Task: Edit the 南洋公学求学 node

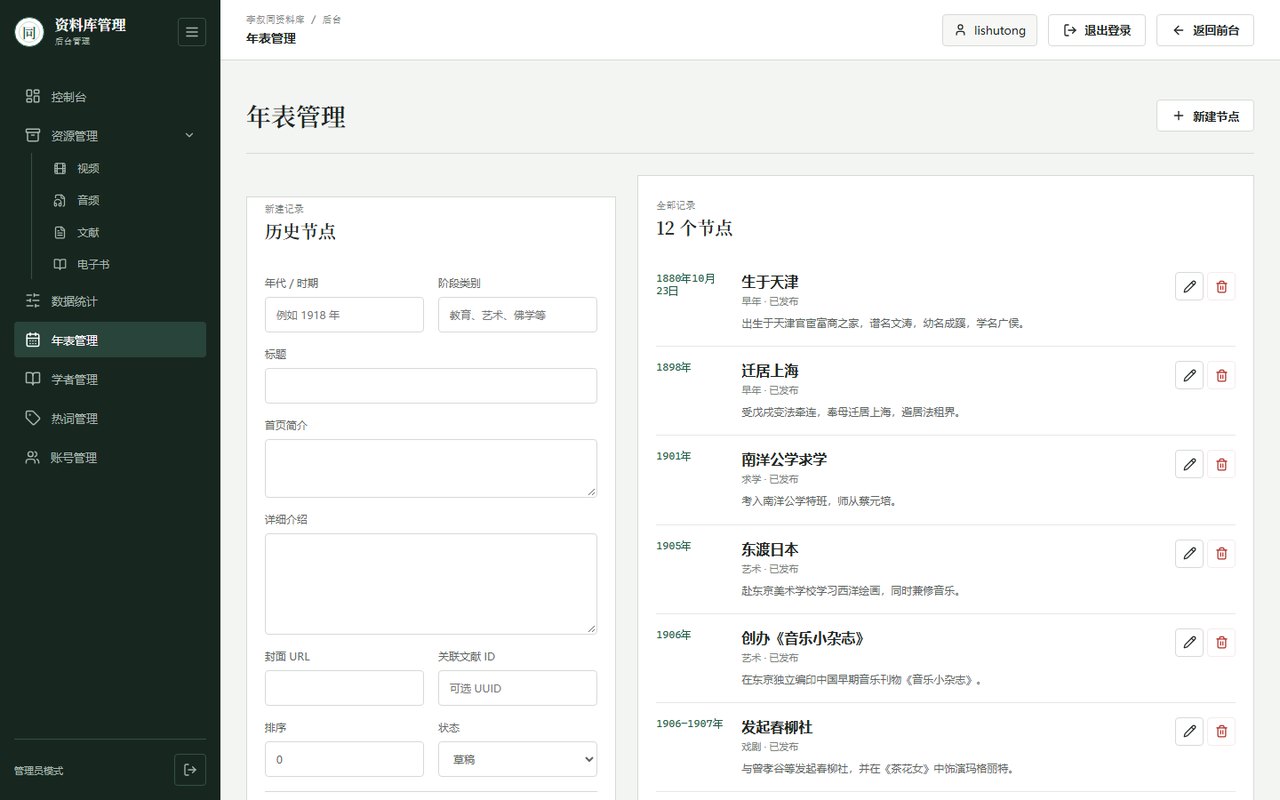Action: pyautogui.click(x=1189, y=465)
